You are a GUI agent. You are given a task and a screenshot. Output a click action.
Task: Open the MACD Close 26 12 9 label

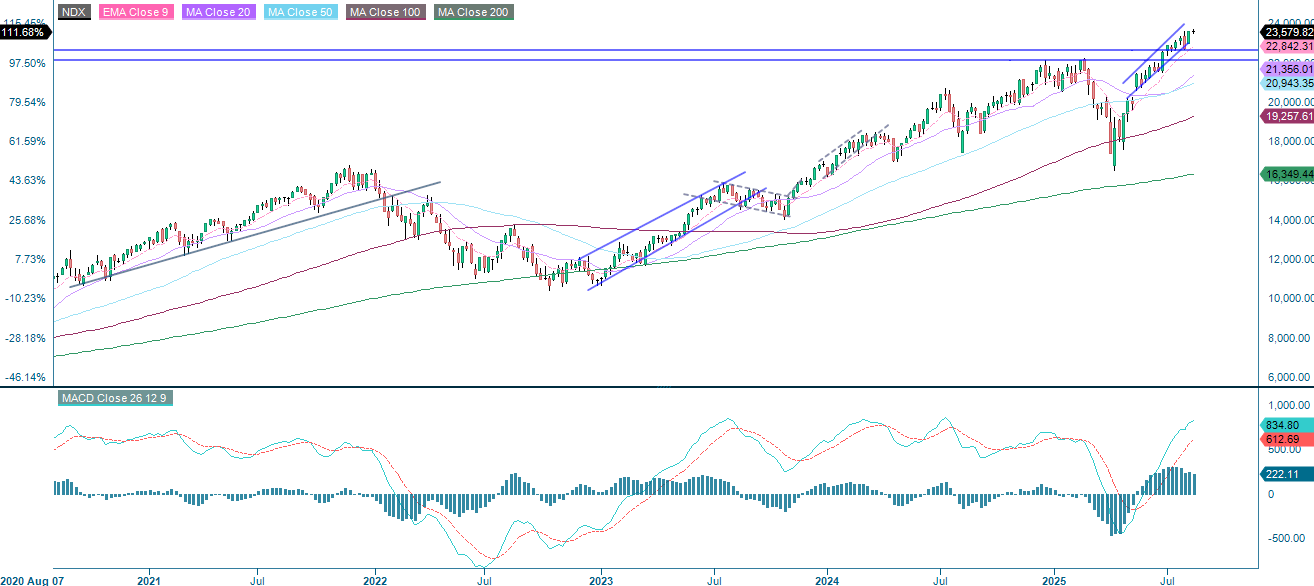coord(115,396)
